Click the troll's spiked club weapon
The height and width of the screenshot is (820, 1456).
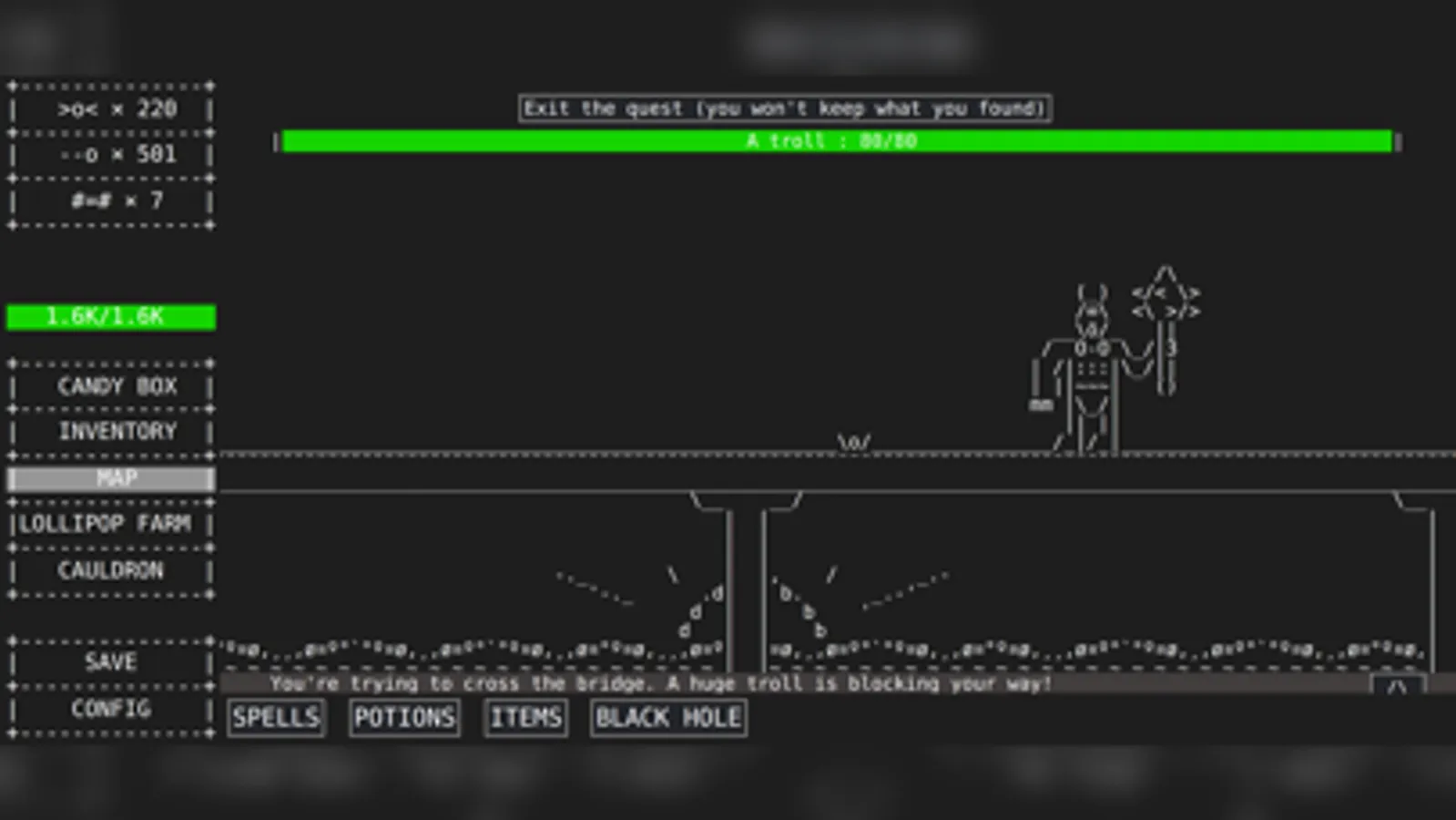pos(1166,330)
